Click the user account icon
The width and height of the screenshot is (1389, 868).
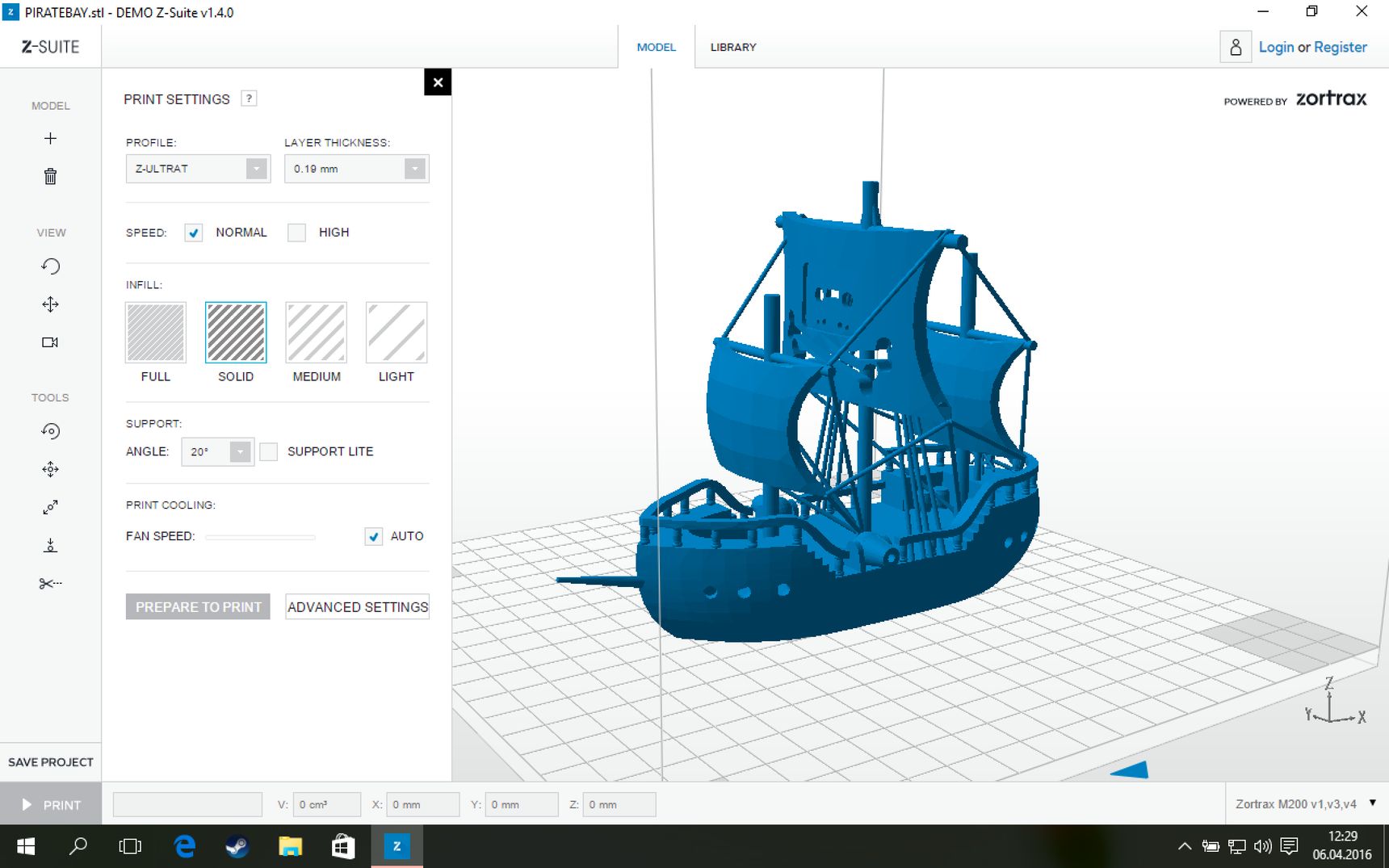point(1236,47)
